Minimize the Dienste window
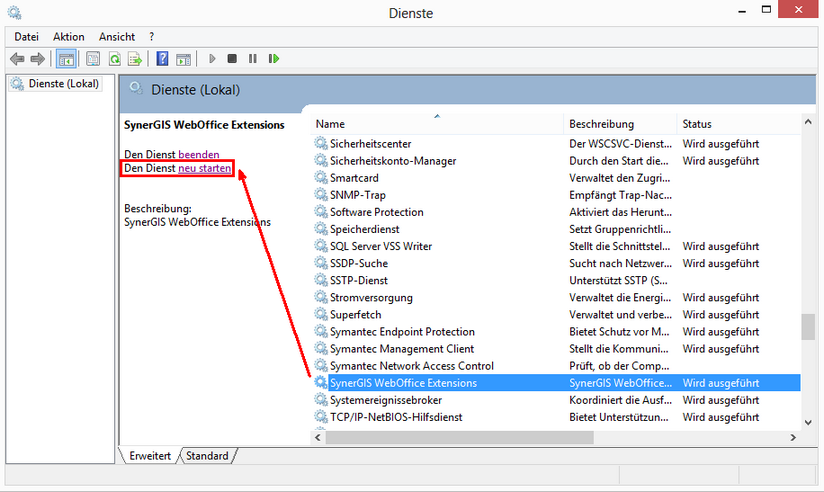 click(x=742, y=11)
